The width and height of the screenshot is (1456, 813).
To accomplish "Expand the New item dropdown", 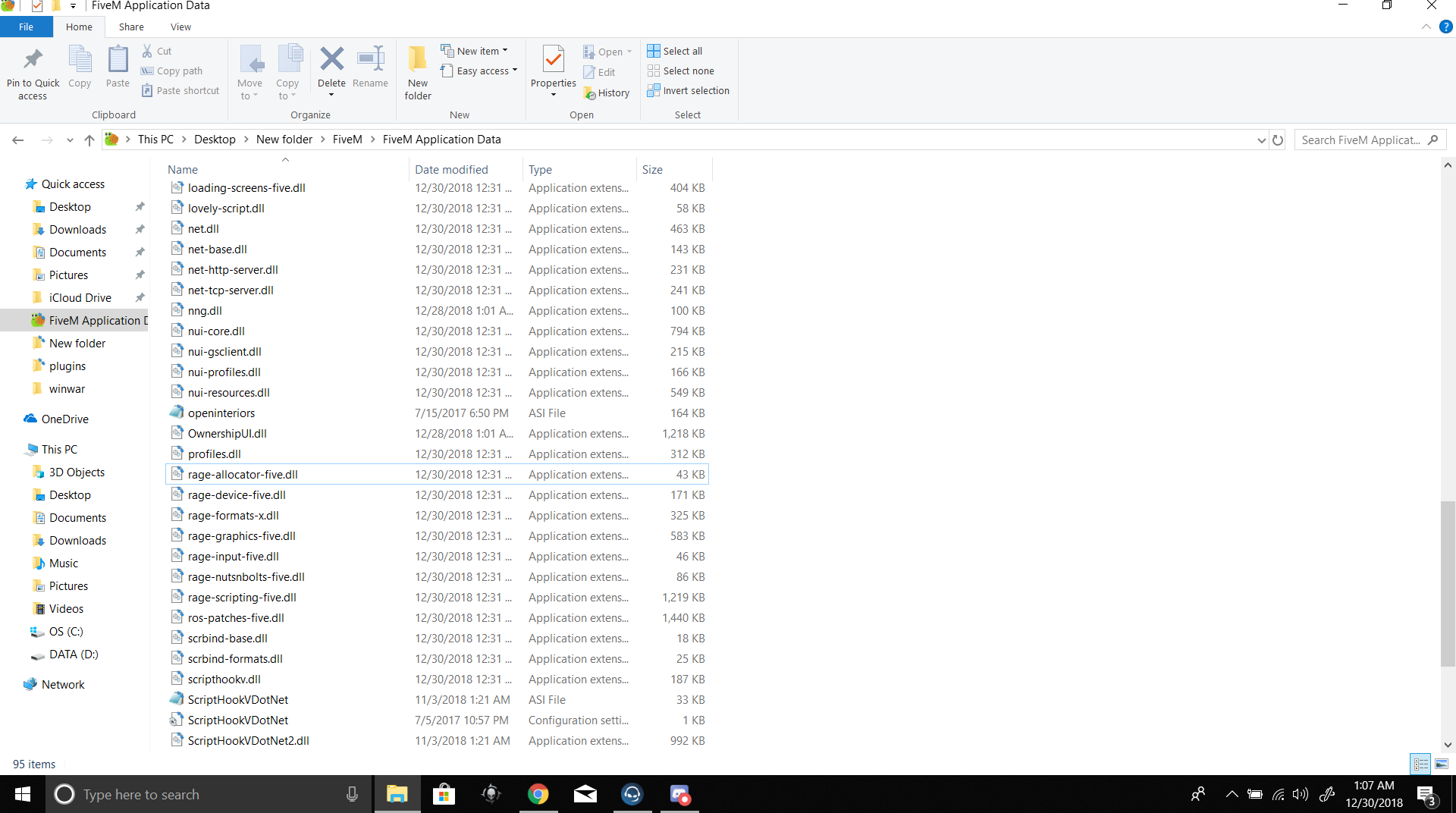I will click(504, 50).
